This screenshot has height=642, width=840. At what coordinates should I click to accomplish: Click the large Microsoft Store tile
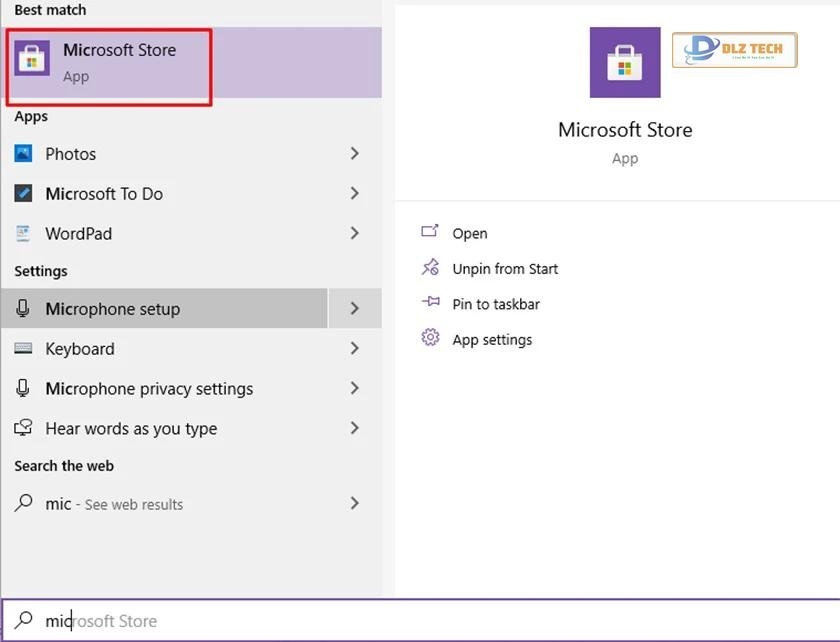point(624,62)
